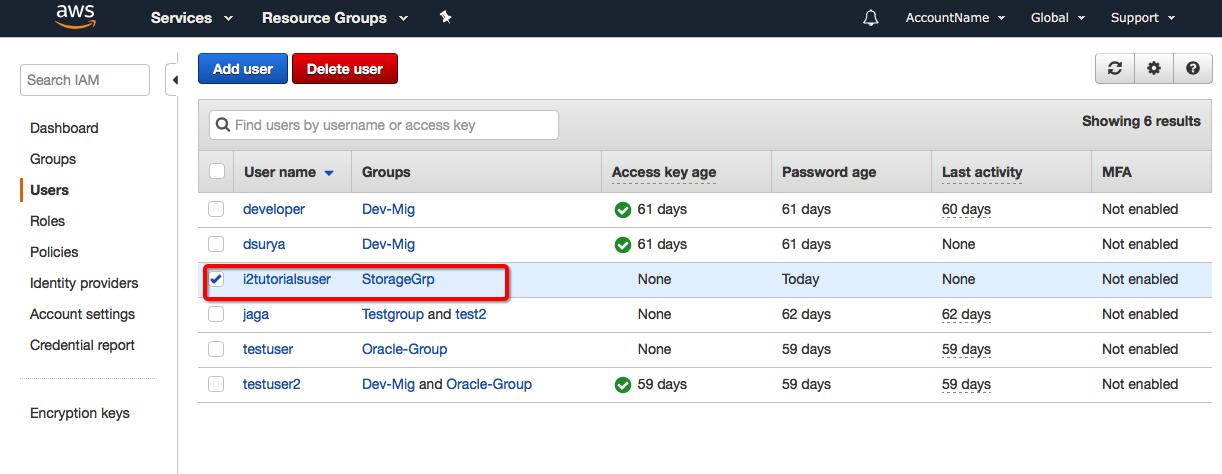1222x474 pixels.
Task: Expand the Services dropdown menu
Action: [x=191, y=18]
